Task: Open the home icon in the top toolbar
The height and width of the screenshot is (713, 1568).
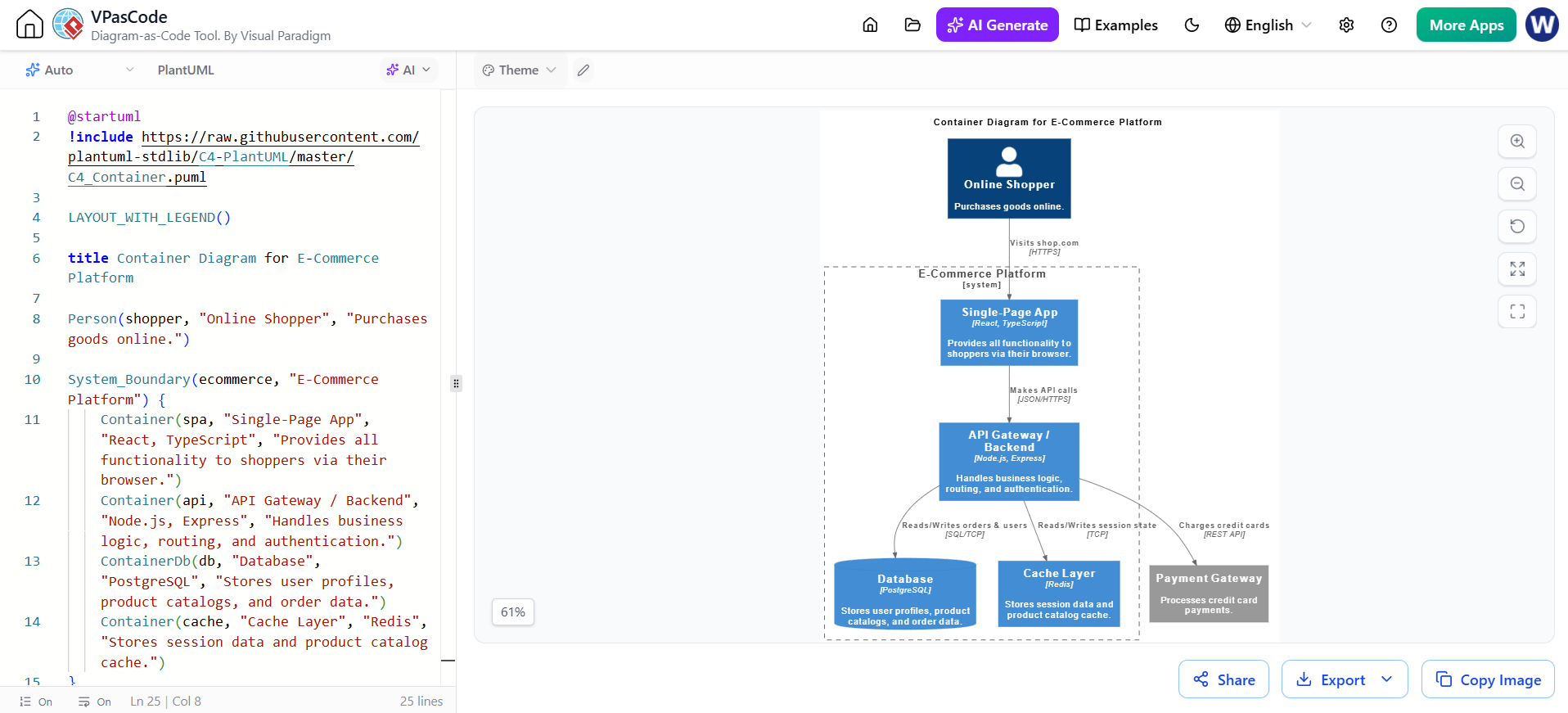Action: point(870,25)
